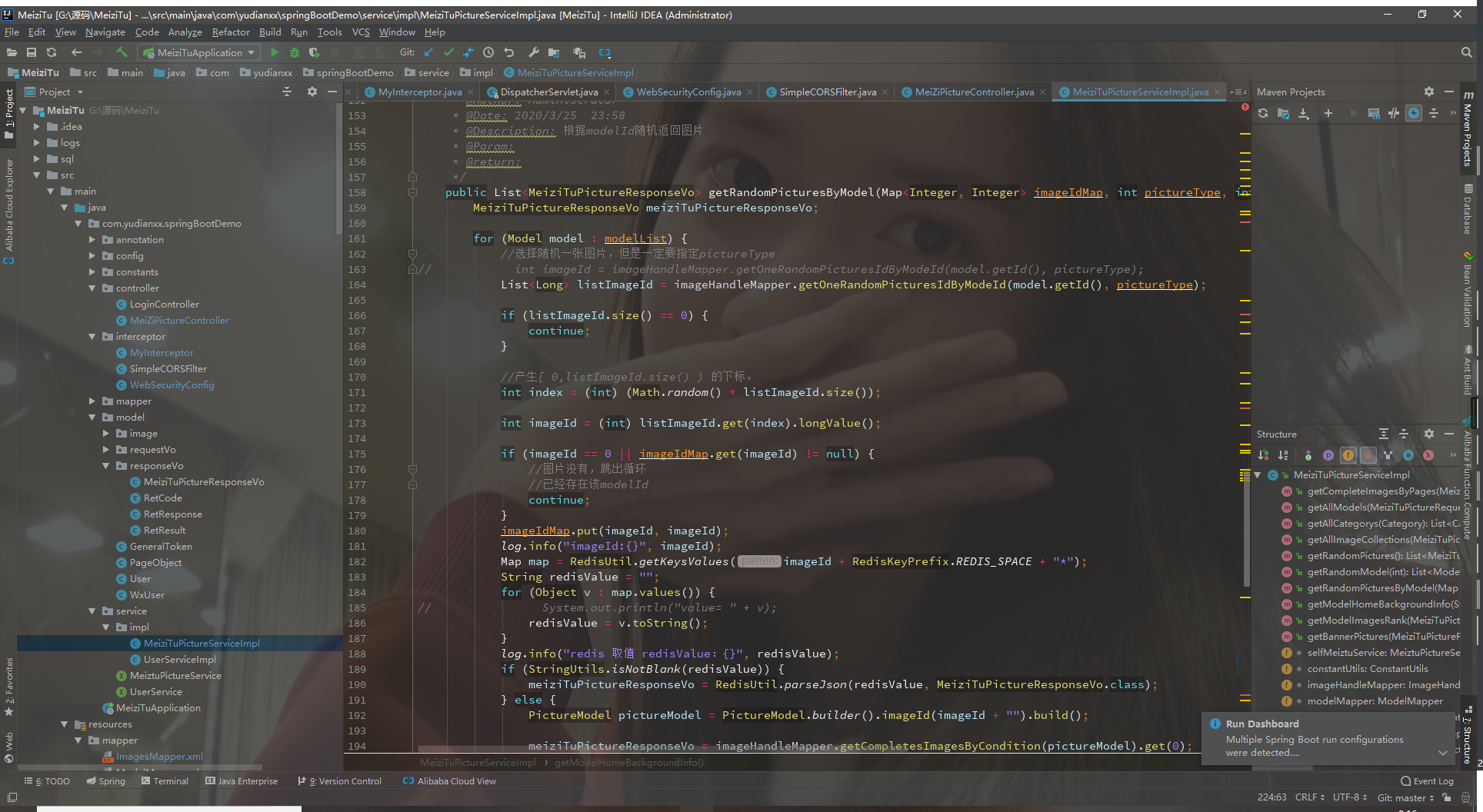Start debugging with the green bug icon
Screen dimensions: 1483x812
295,52
